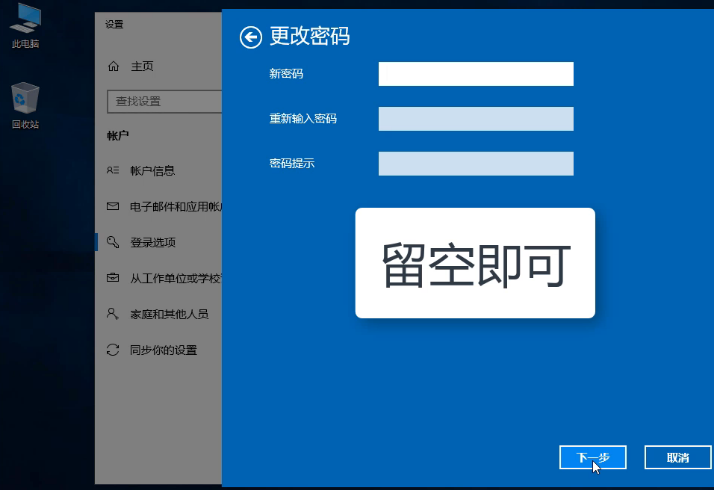This screenshot has width=714, height=490.
Task: Click the 更改密码 dialog heading
Action: [309, 37]
